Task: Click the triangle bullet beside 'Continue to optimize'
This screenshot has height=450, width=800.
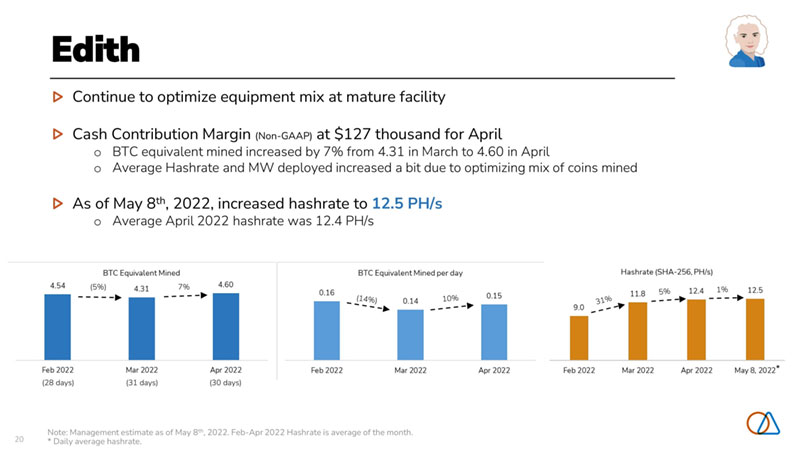Action: click(x=58, y=97)
